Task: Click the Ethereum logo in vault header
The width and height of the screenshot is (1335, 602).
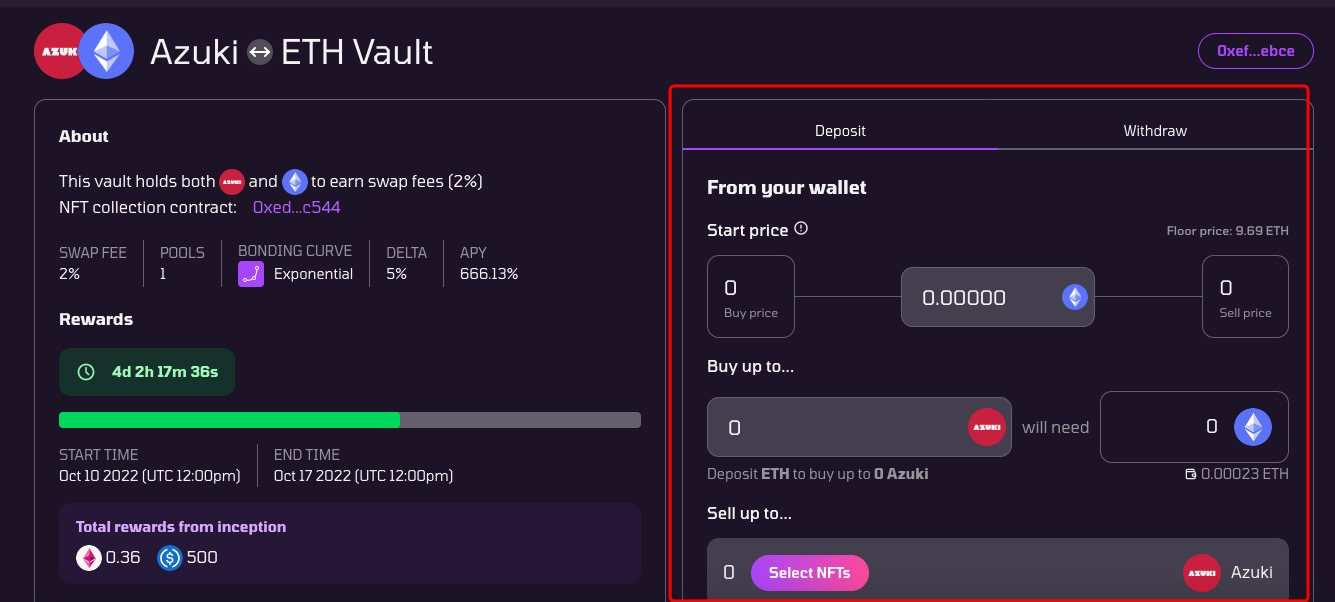Action: coord(106,51)
